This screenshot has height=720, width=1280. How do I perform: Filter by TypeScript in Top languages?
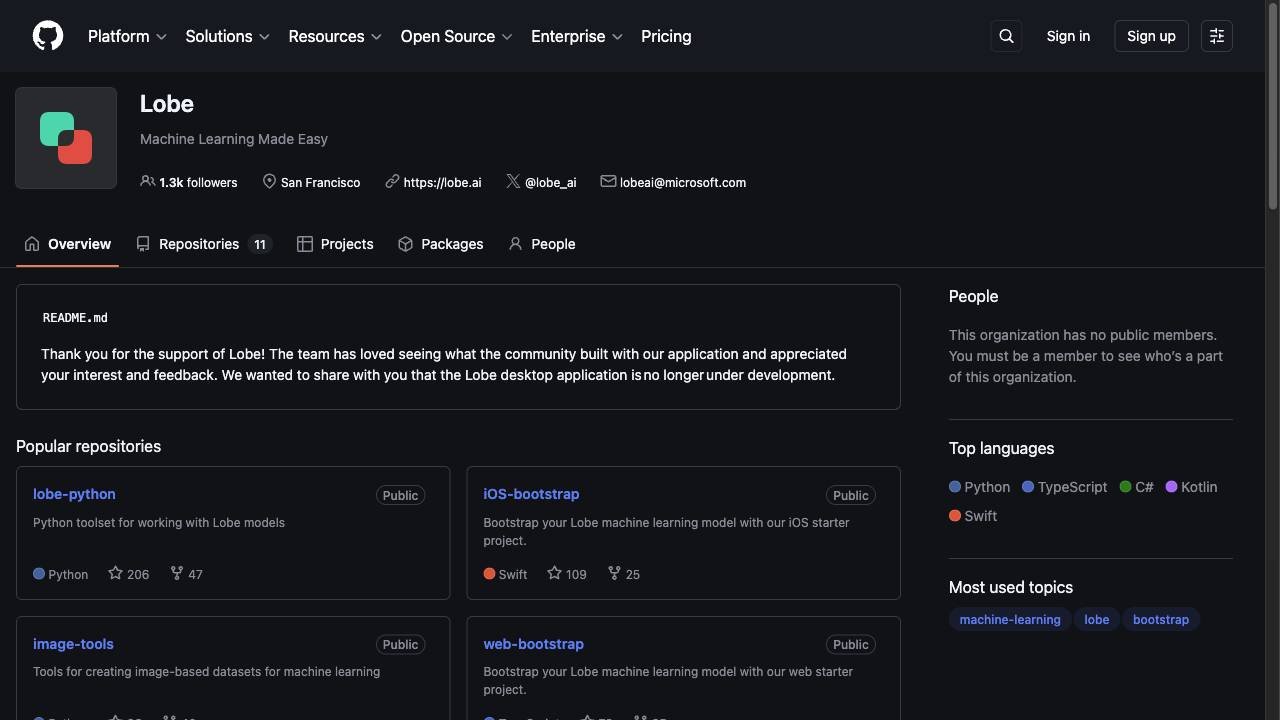point(1065,487)
